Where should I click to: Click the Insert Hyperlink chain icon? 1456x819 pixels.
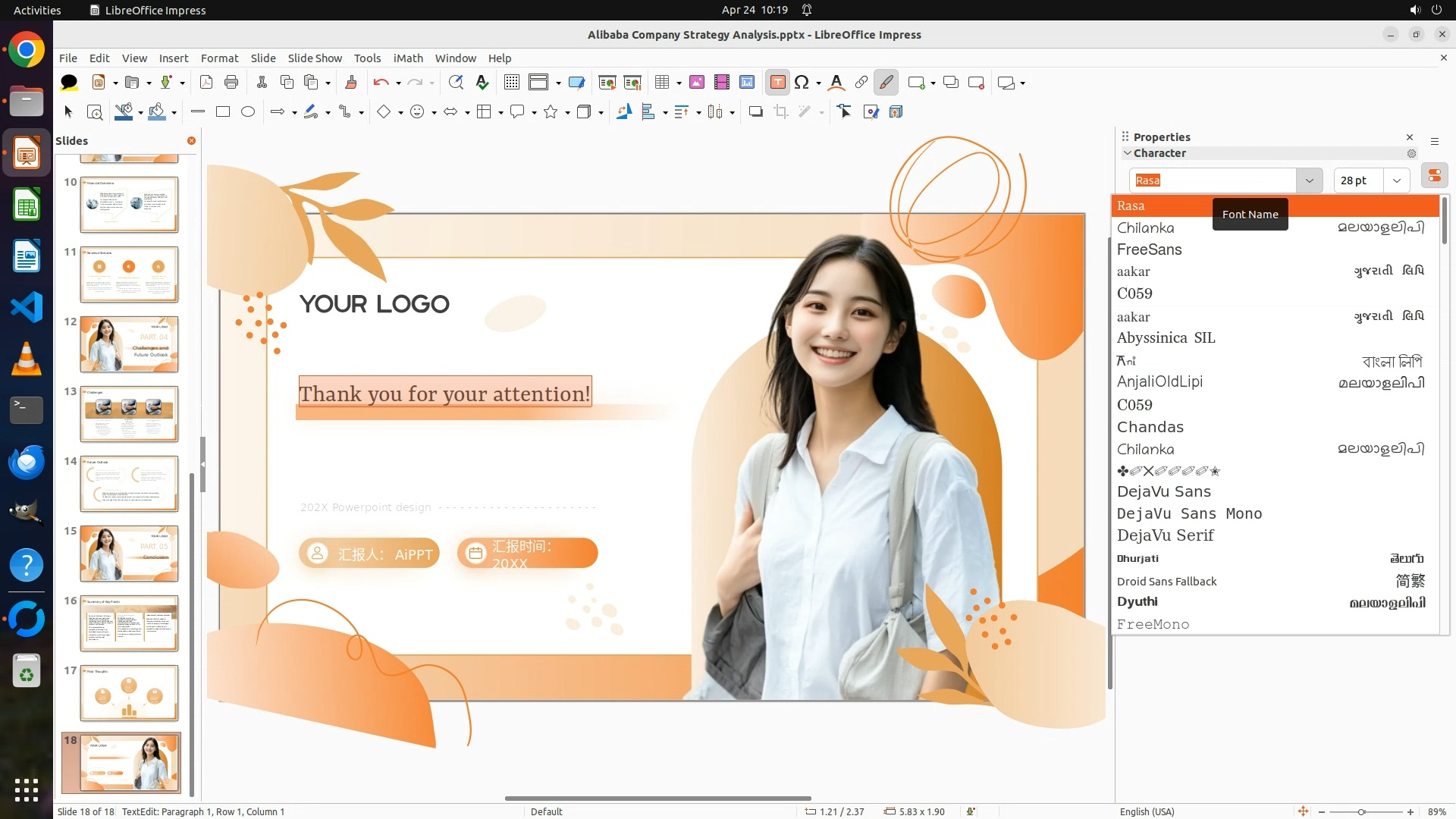click(x=861, y=83)
